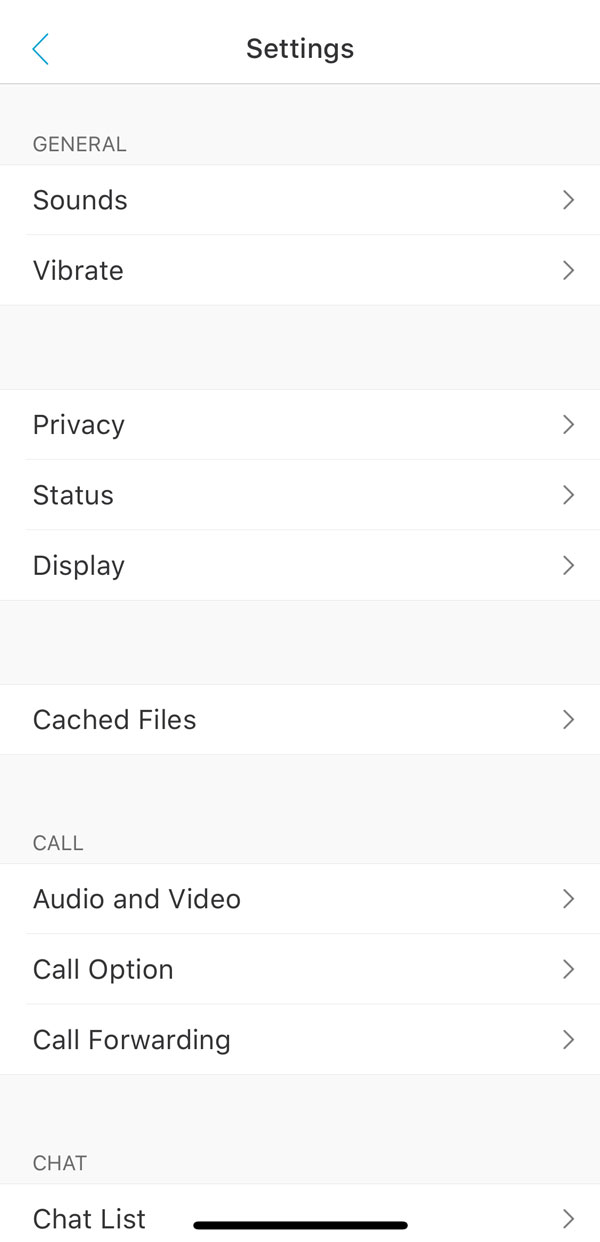Tap the GENERAL section header

[80, 144]
